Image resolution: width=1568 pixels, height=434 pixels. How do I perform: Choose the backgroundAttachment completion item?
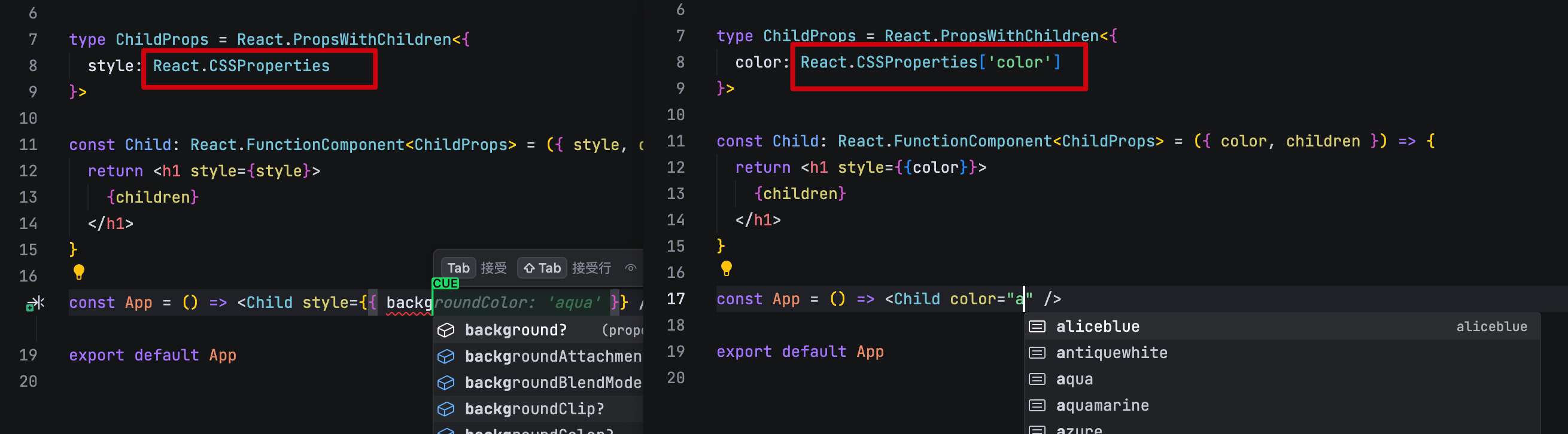click(x=538, y=356)
